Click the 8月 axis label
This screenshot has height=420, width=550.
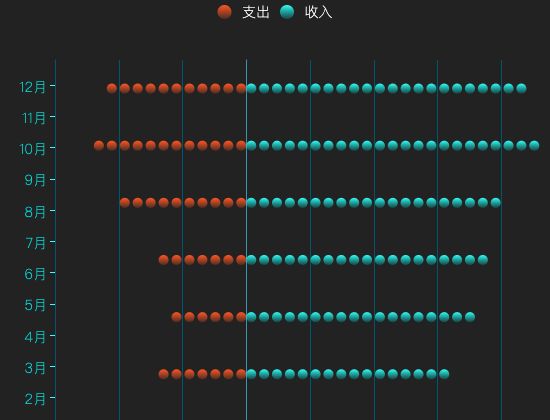click(35, 212)
